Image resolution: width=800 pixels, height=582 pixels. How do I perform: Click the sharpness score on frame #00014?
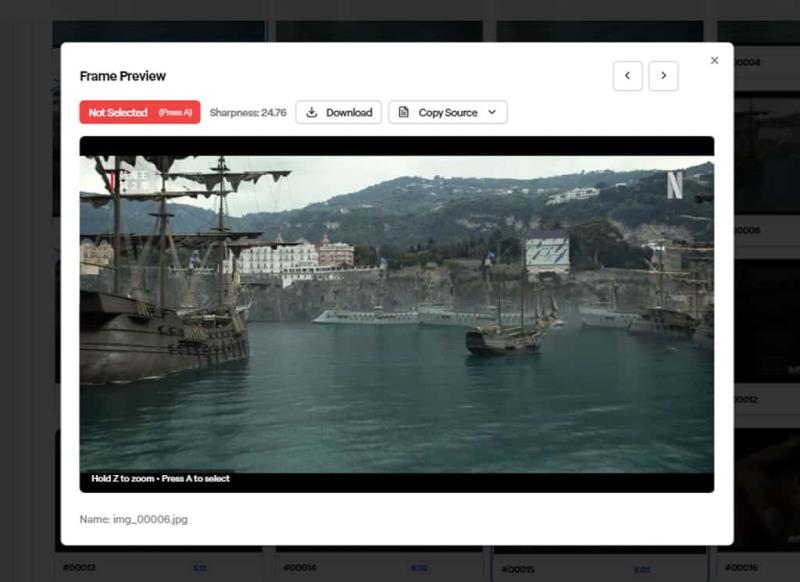[419, 568]
